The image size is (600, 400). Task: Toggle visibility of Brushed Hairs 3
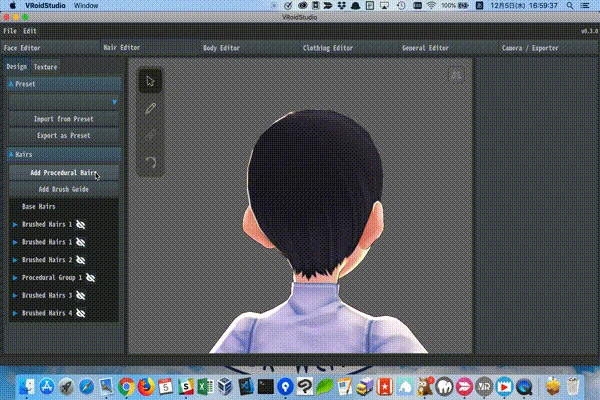coord(80,296)
